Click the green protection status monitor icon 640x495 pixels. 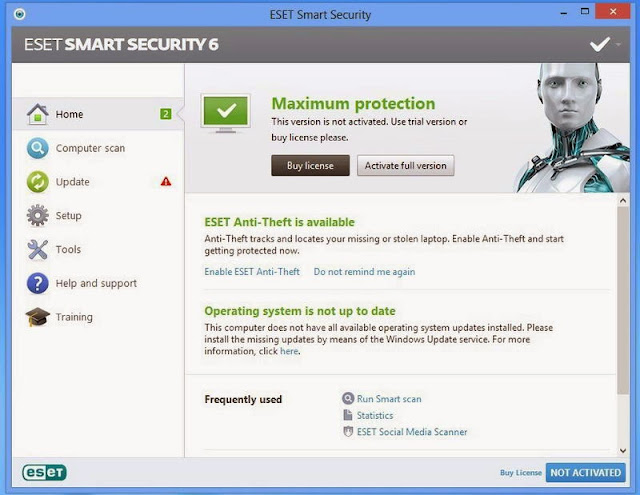(226, 114)
